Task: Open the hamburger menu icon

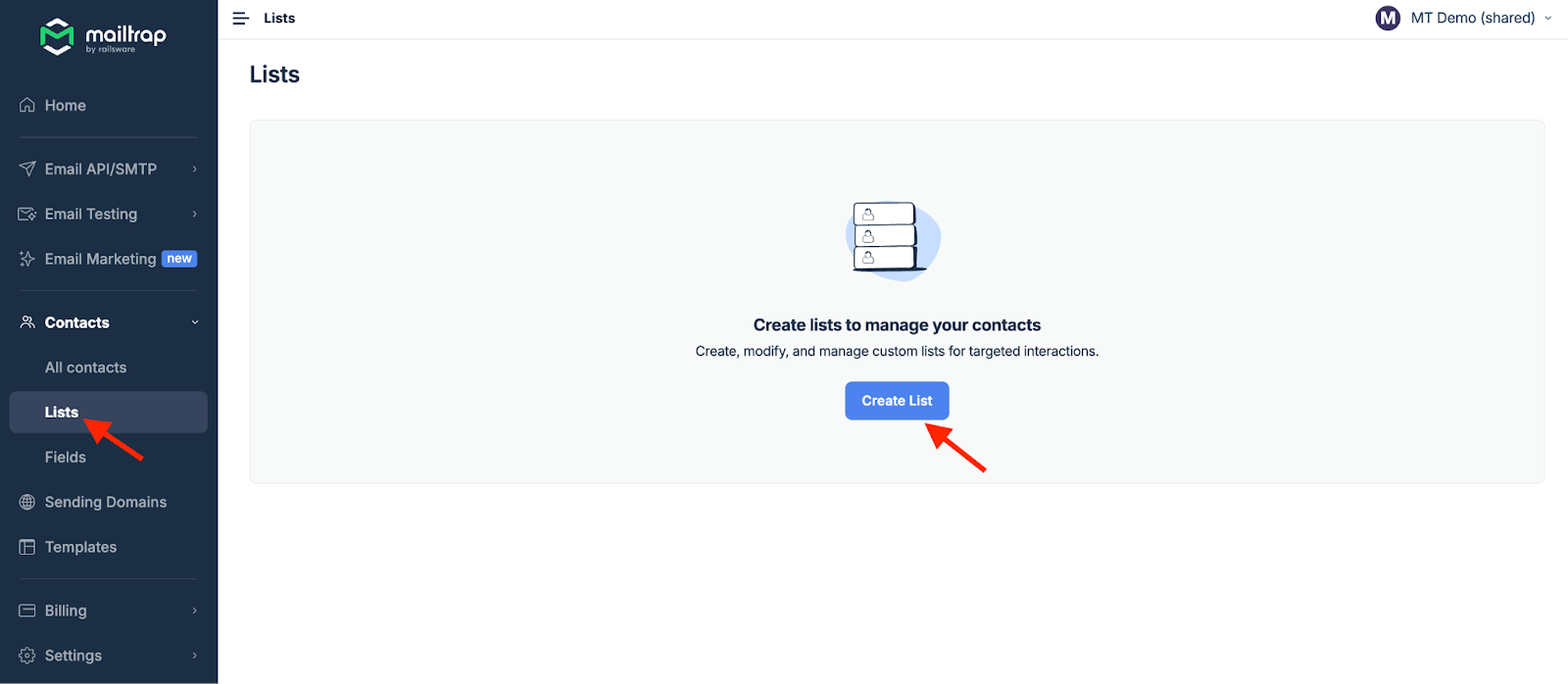Action: tap(241, 18)
